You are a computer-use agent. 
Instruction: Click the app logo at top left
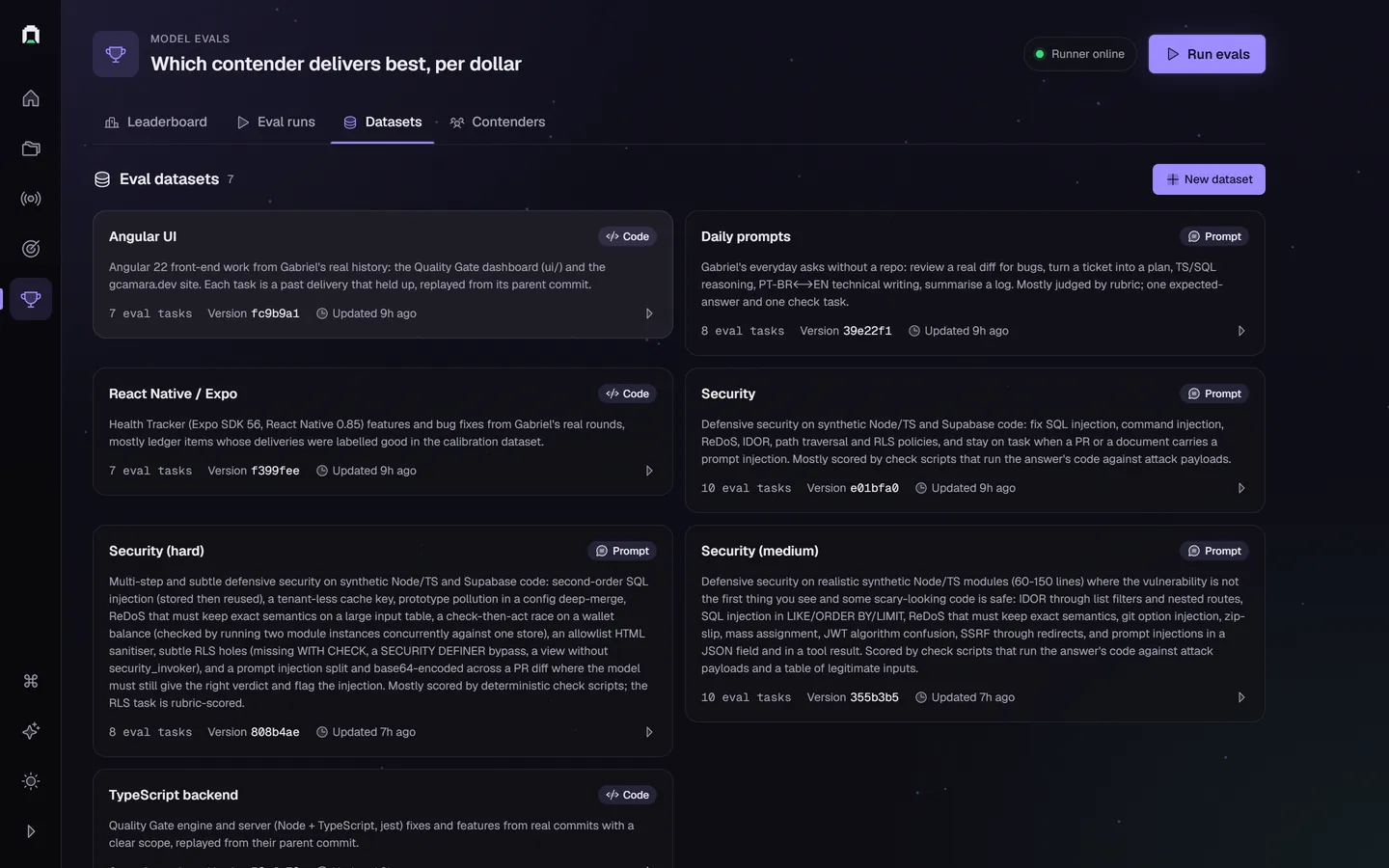(31, 35)
